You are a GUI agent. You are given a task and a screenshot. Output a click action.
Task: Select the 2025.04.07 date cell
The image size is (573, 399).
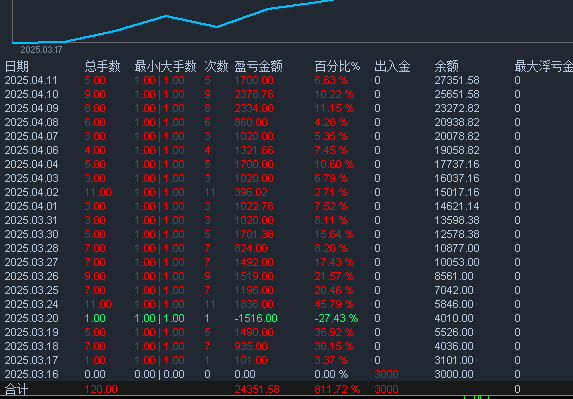[31, 136]
